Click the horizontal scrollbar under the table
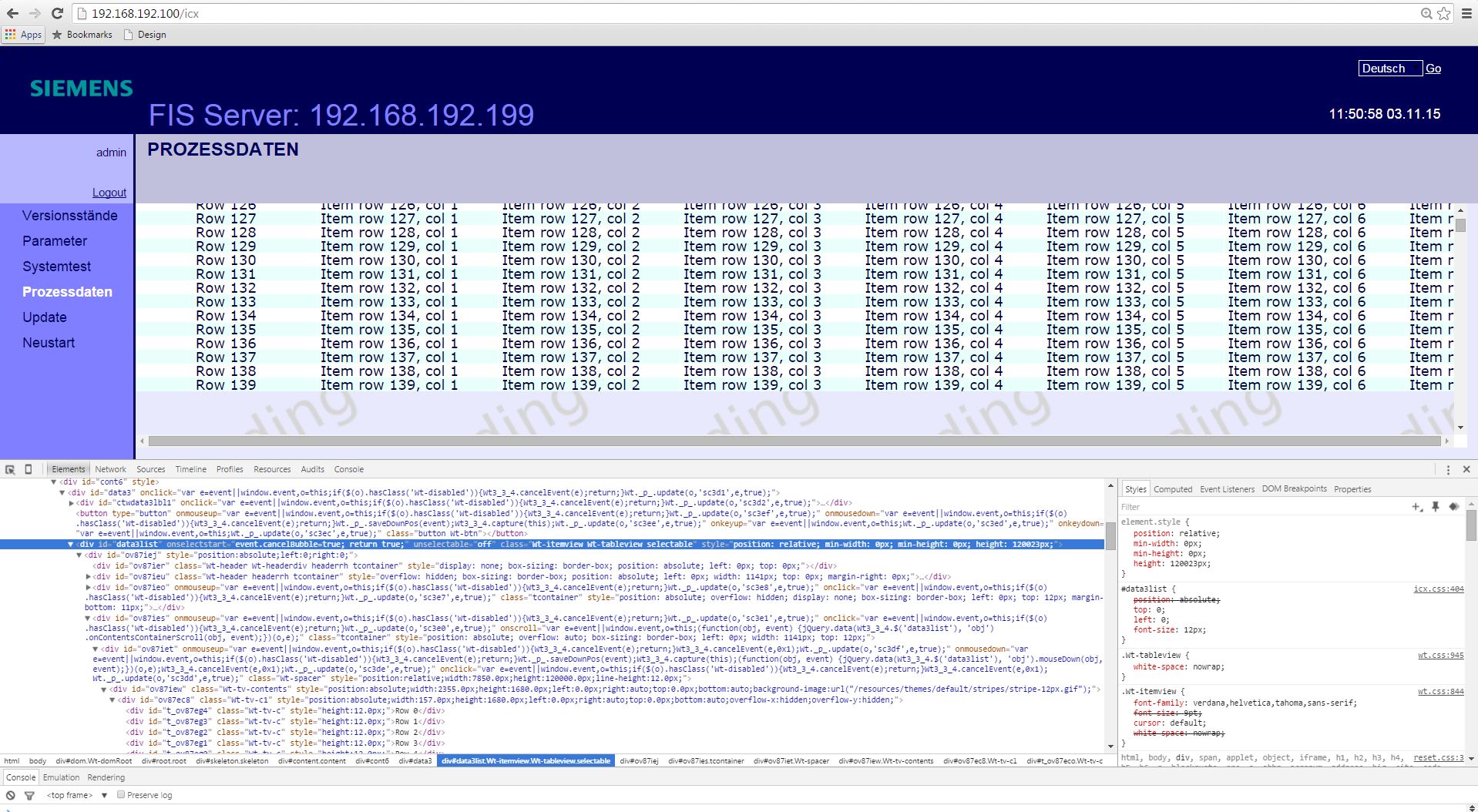The image size is (1478, 812). pos(794,441)
